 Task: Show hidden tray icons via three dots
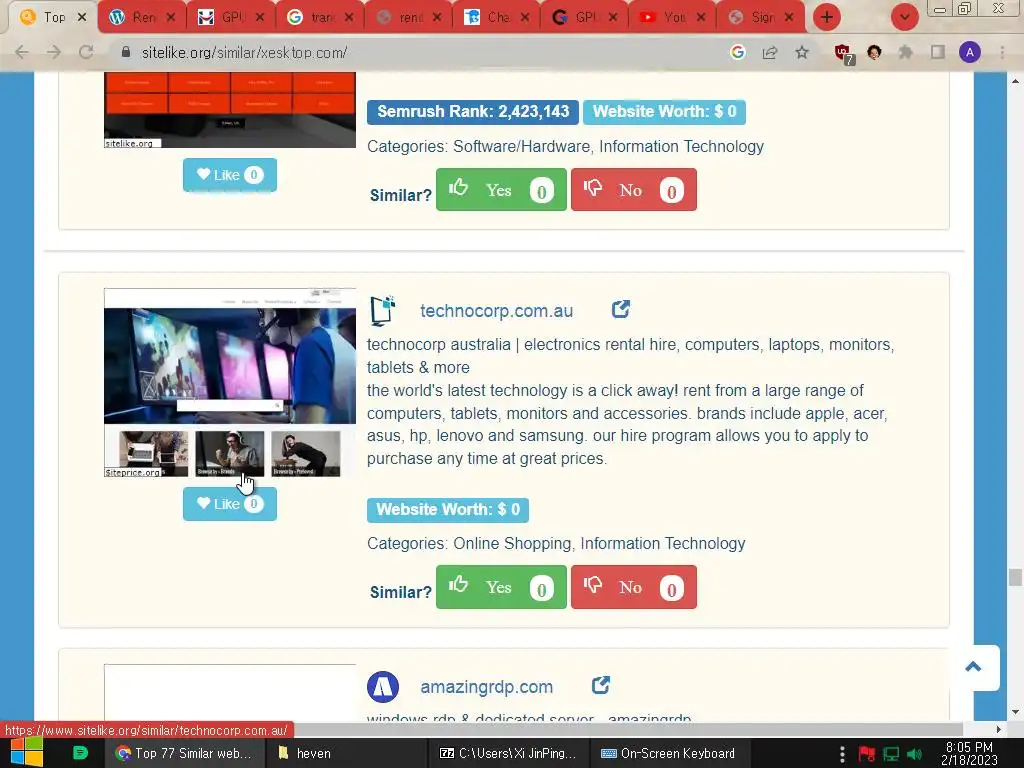[x=842, y=754]
